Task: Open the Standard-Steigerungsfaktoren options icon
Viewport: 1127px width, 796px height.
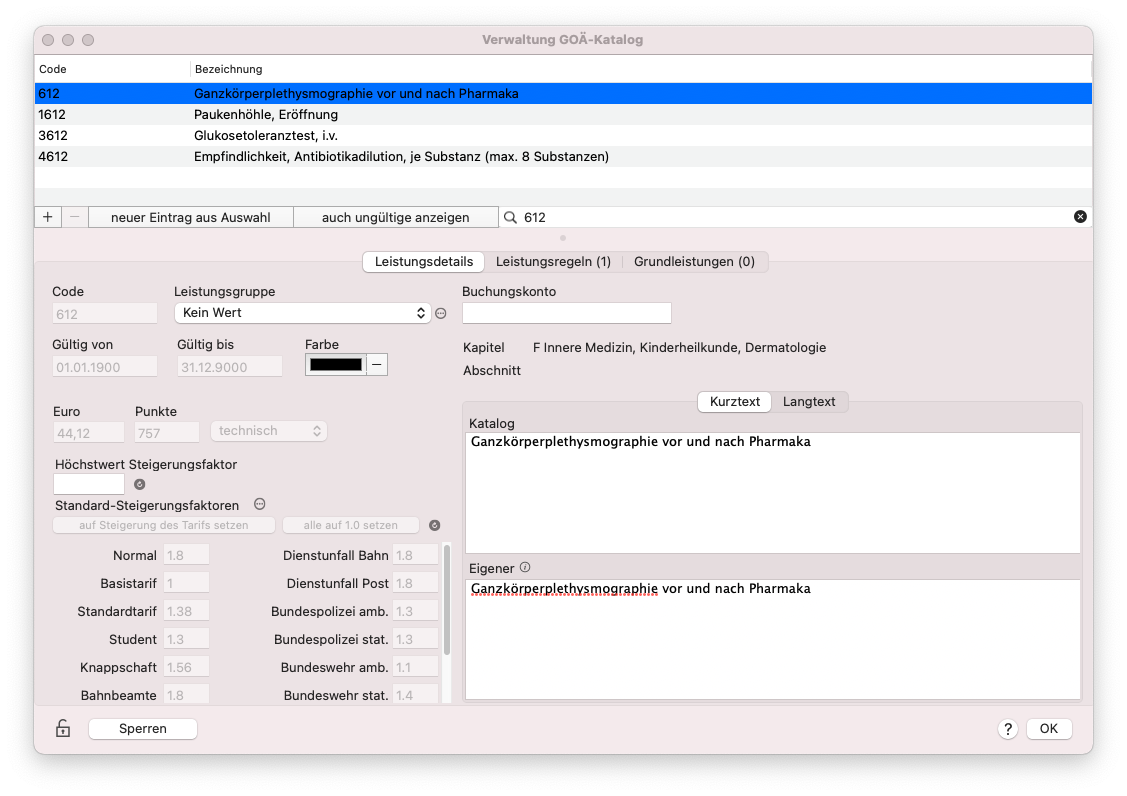Action: click(260, 505)
